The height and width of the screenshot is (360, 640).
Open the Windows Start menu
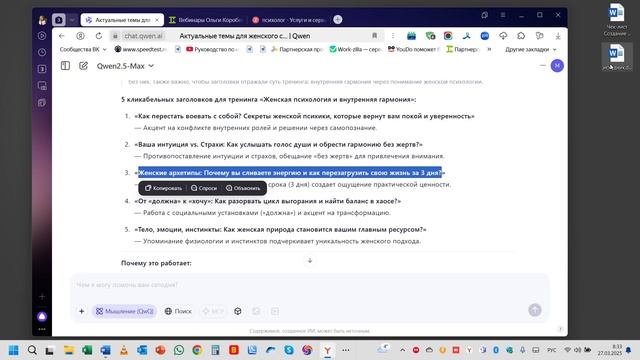click(x=13, y=350)
